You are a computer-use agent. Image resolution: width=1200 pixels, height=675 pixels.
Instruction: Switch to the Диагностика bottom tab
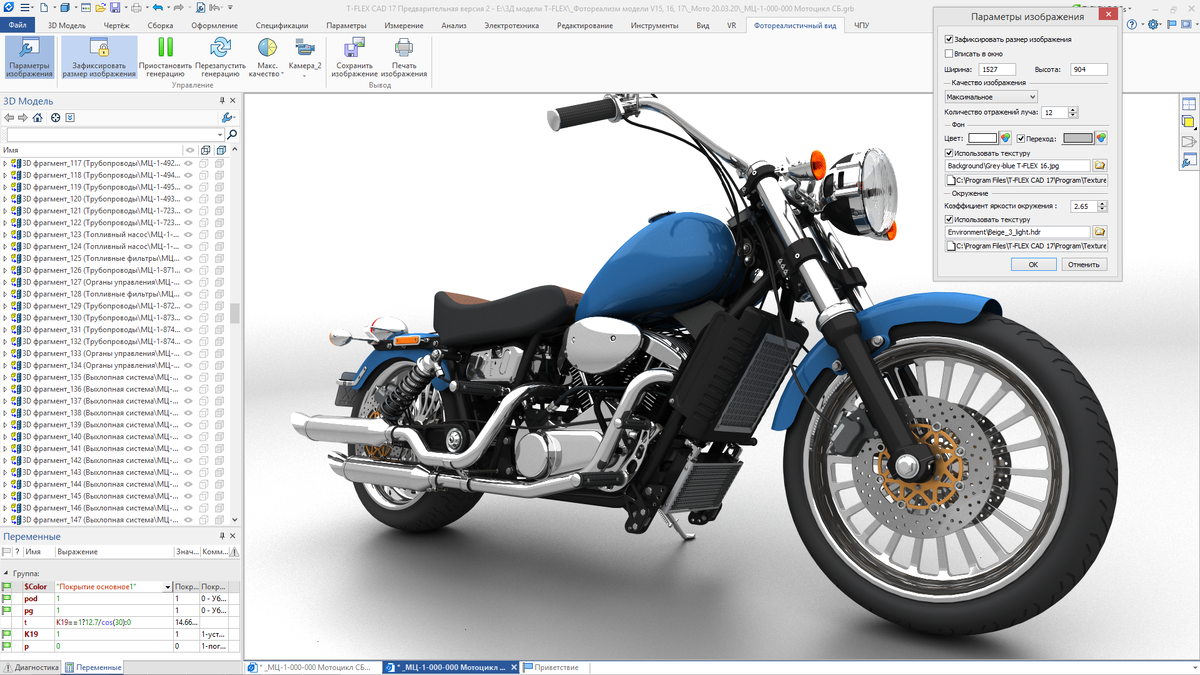pos(32,667)
